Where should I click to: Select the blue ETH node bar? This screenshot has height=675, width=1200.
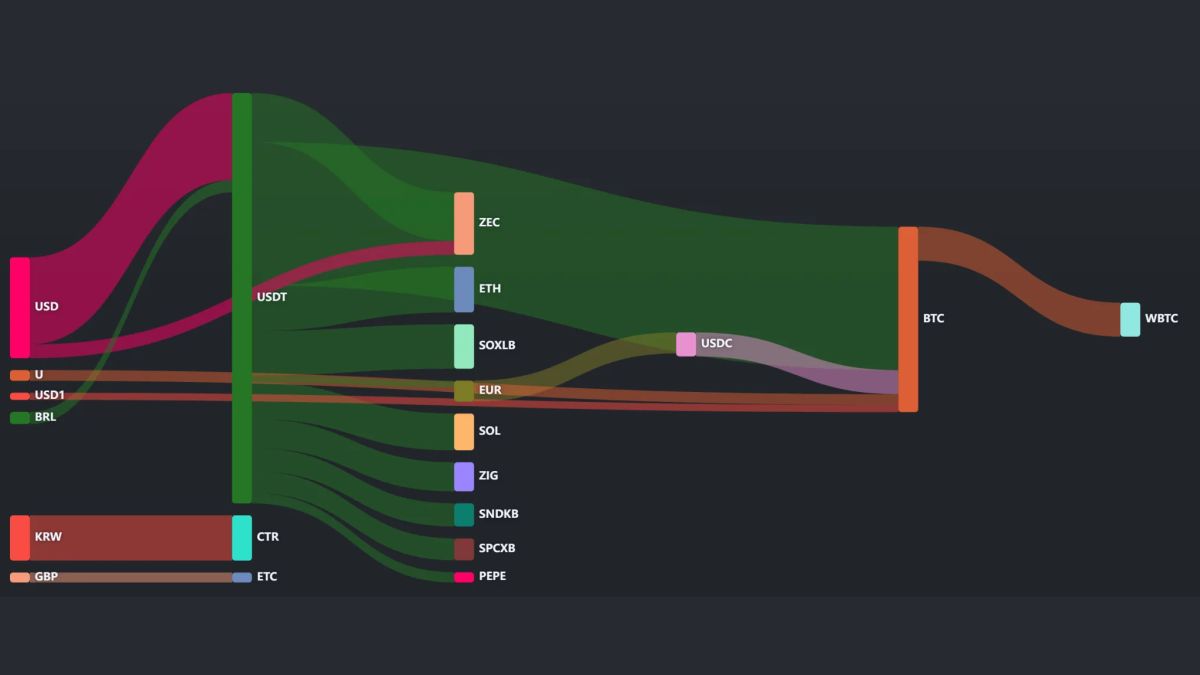(464, 289)
